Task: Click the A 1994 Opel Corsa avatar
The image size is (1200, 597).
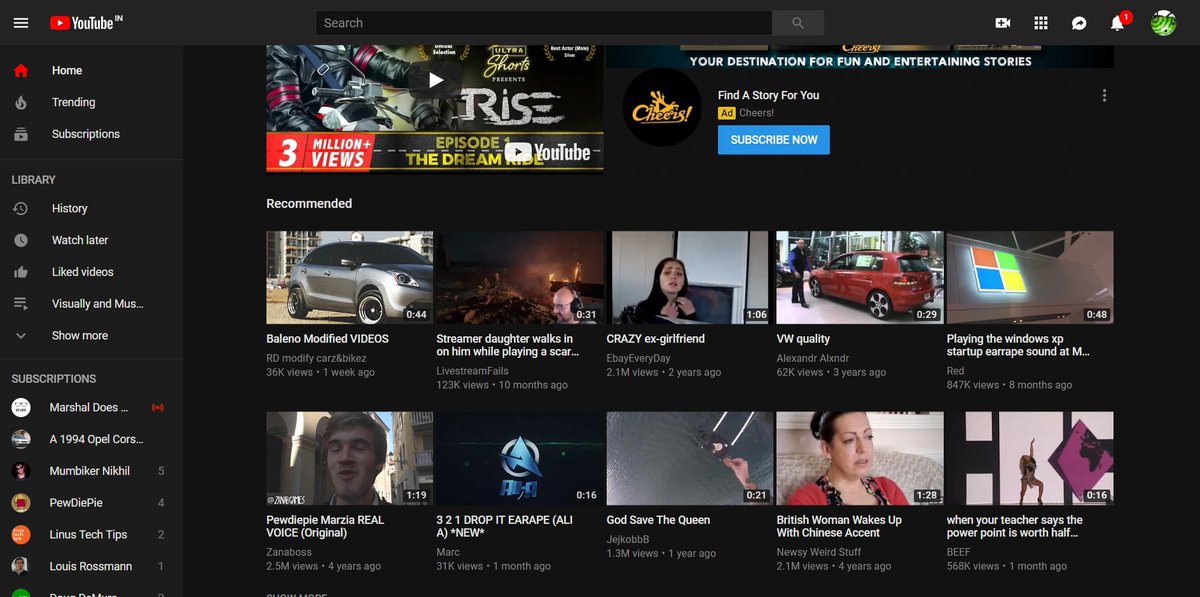Action: pyautogui.click(x=21, y=440)
